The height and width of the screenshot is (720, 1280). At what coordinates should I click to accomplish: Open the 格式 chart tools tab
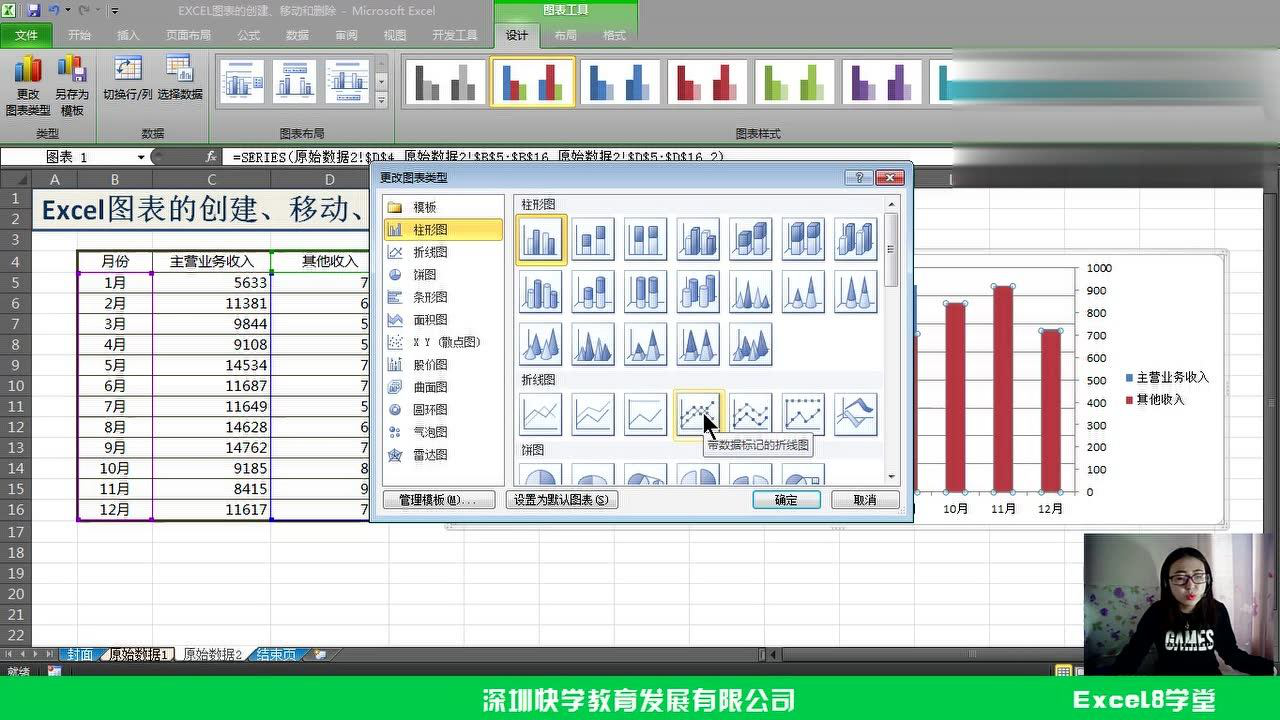(614, 35)
